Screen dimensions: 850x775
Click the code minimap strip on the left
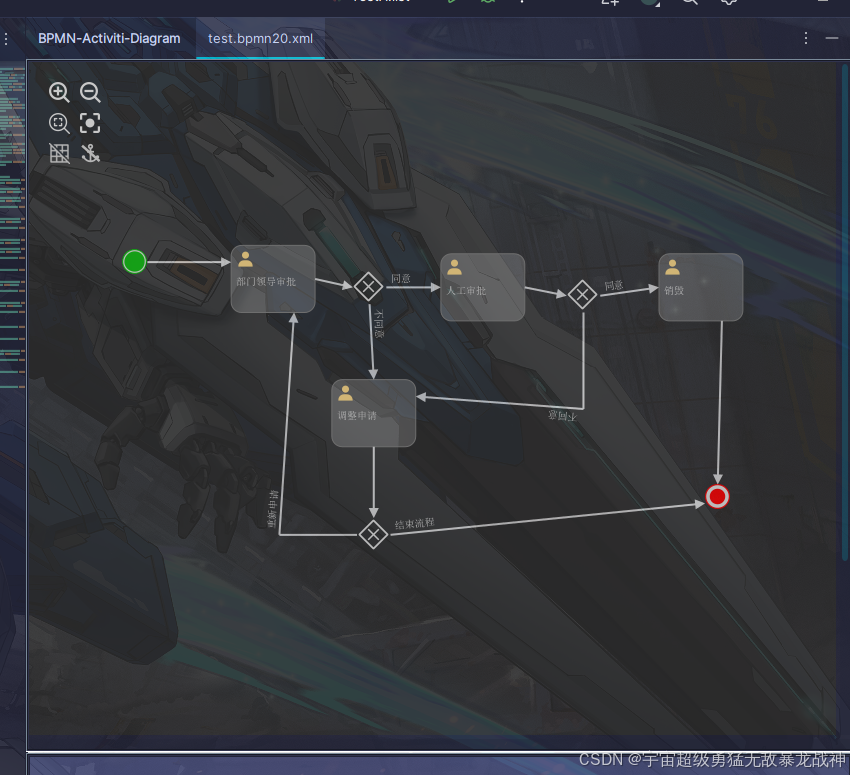point(12,228)
